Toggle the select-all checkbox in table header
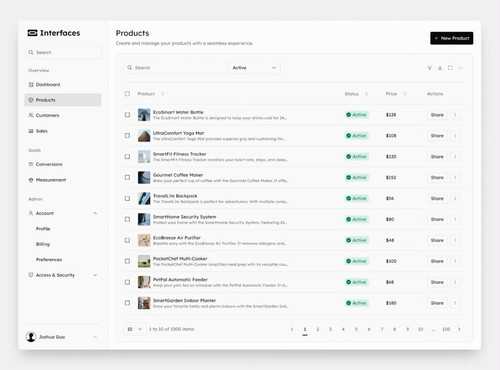The width and height of the screenshot is (500, 370). (x=127, y=94)
